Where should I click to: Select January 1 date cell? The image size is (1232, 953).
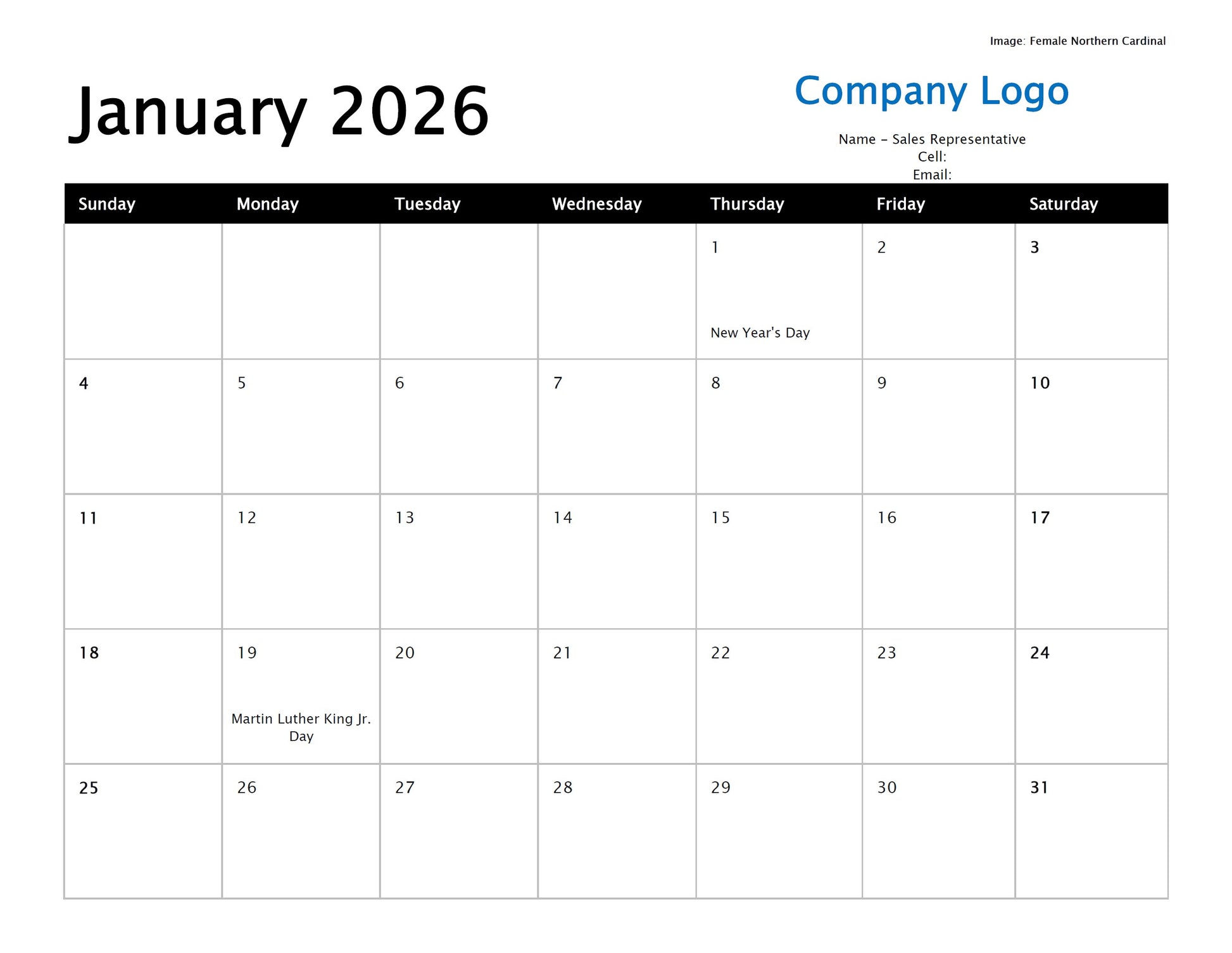click(778, 291)
